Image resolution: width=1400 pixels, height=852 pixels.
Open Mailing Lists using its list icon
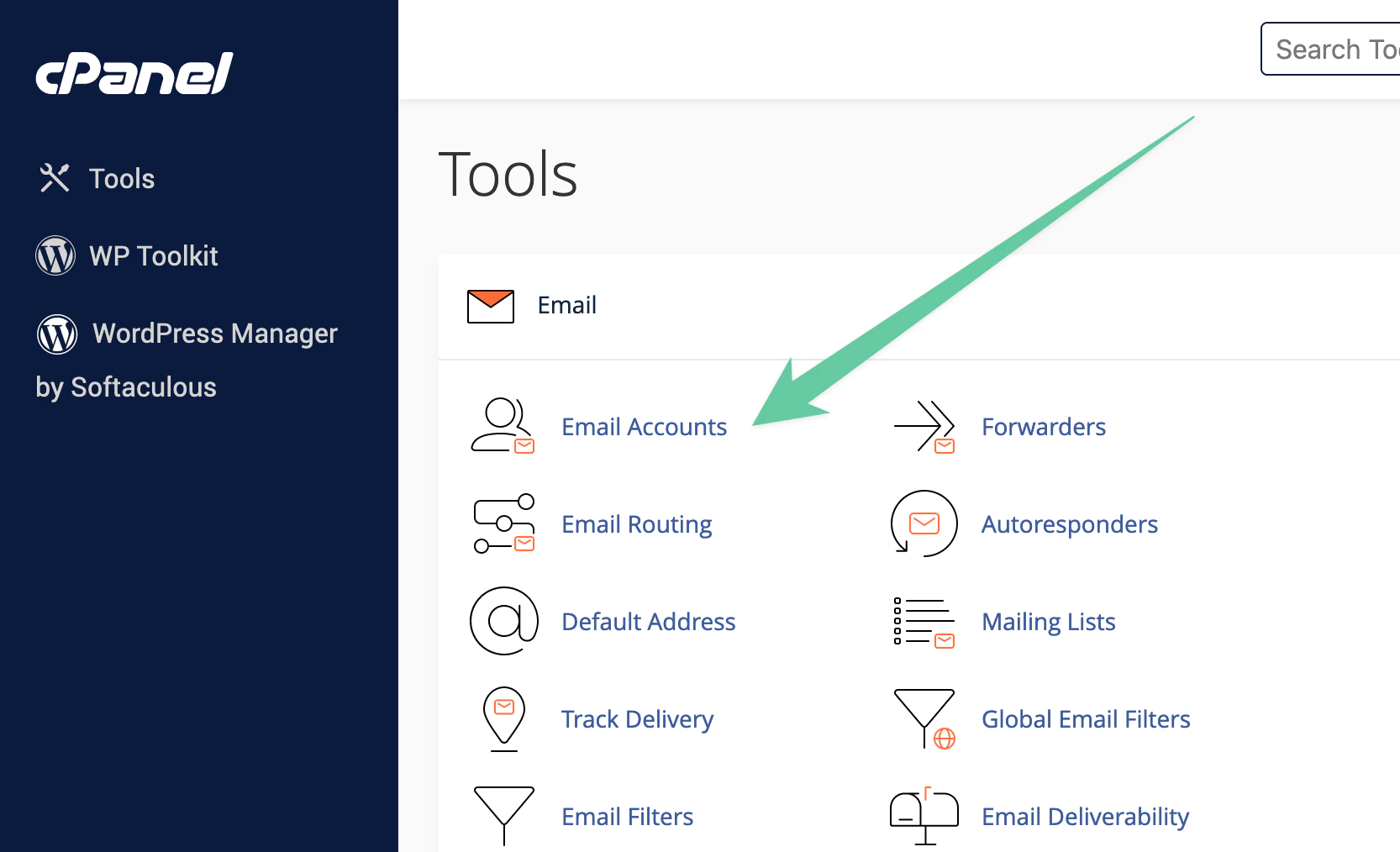[x=923, y=622]
